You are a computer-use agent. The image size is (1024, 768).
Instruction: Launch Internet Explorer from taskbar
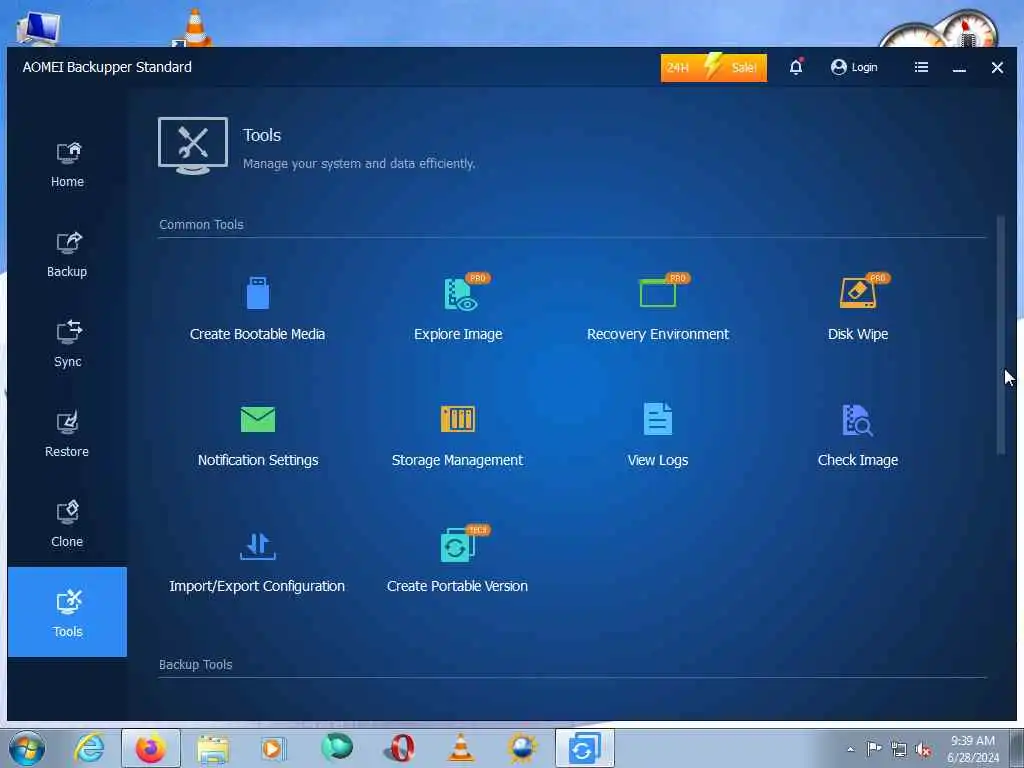[89, 748]
